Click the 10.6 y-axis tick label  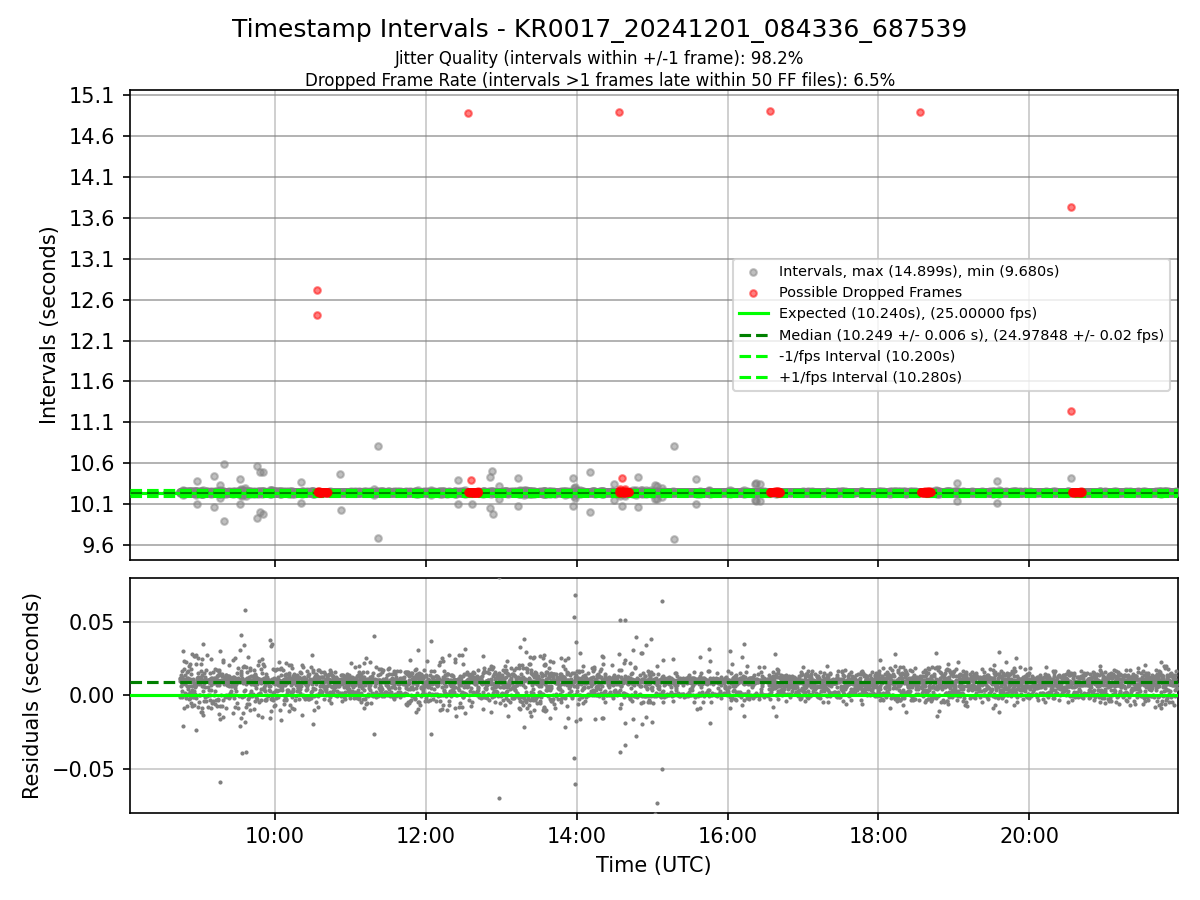92,464
